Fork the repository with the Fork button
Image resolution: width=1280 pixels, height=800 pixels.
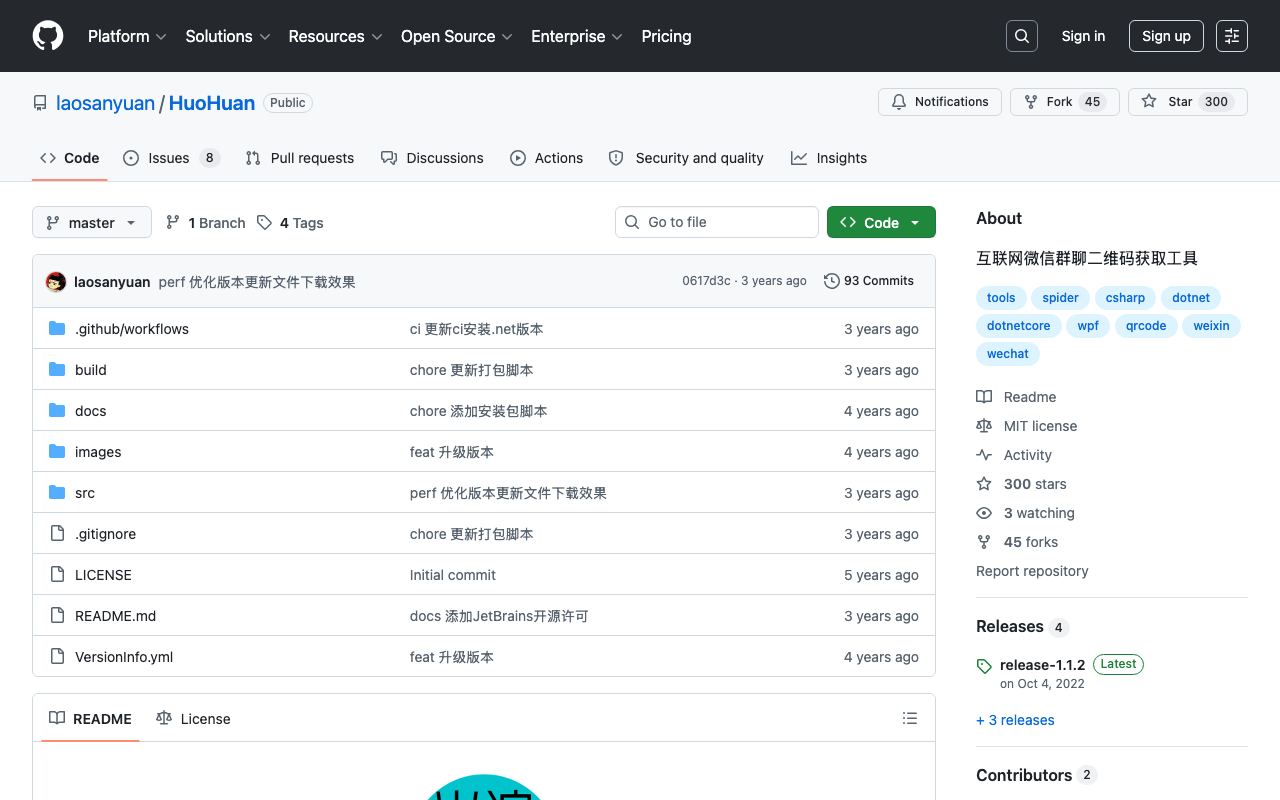pyautogui.click(x=1065, y=102)
